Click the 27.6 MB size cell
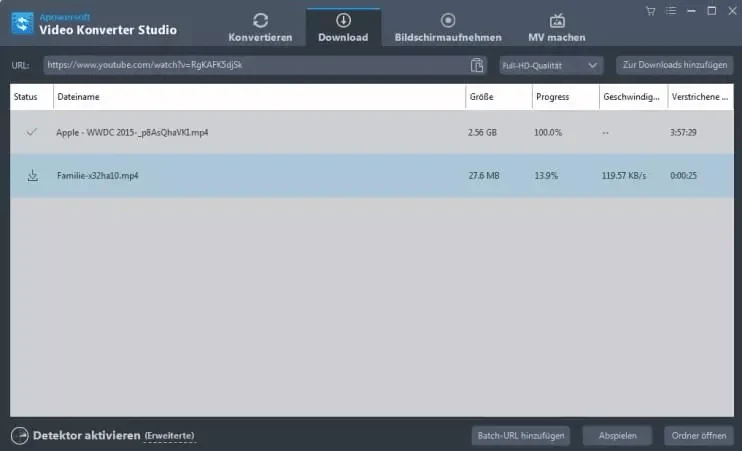Viewport: 742px width, 451px height. [484, 176]
